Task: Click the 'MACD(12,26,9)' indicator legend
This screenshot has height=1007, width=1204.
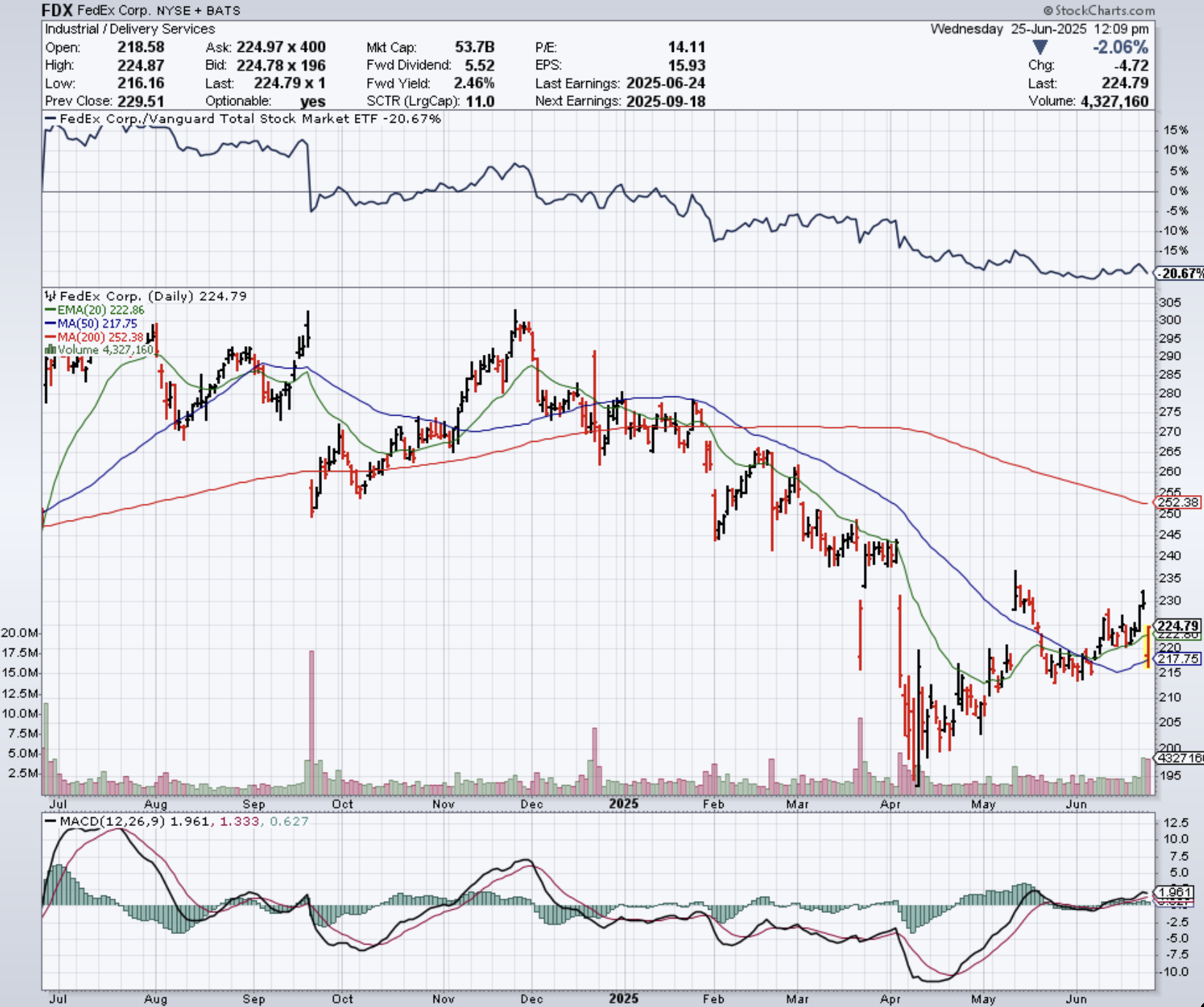Action: pyautogui.click(x=112, y=822)
